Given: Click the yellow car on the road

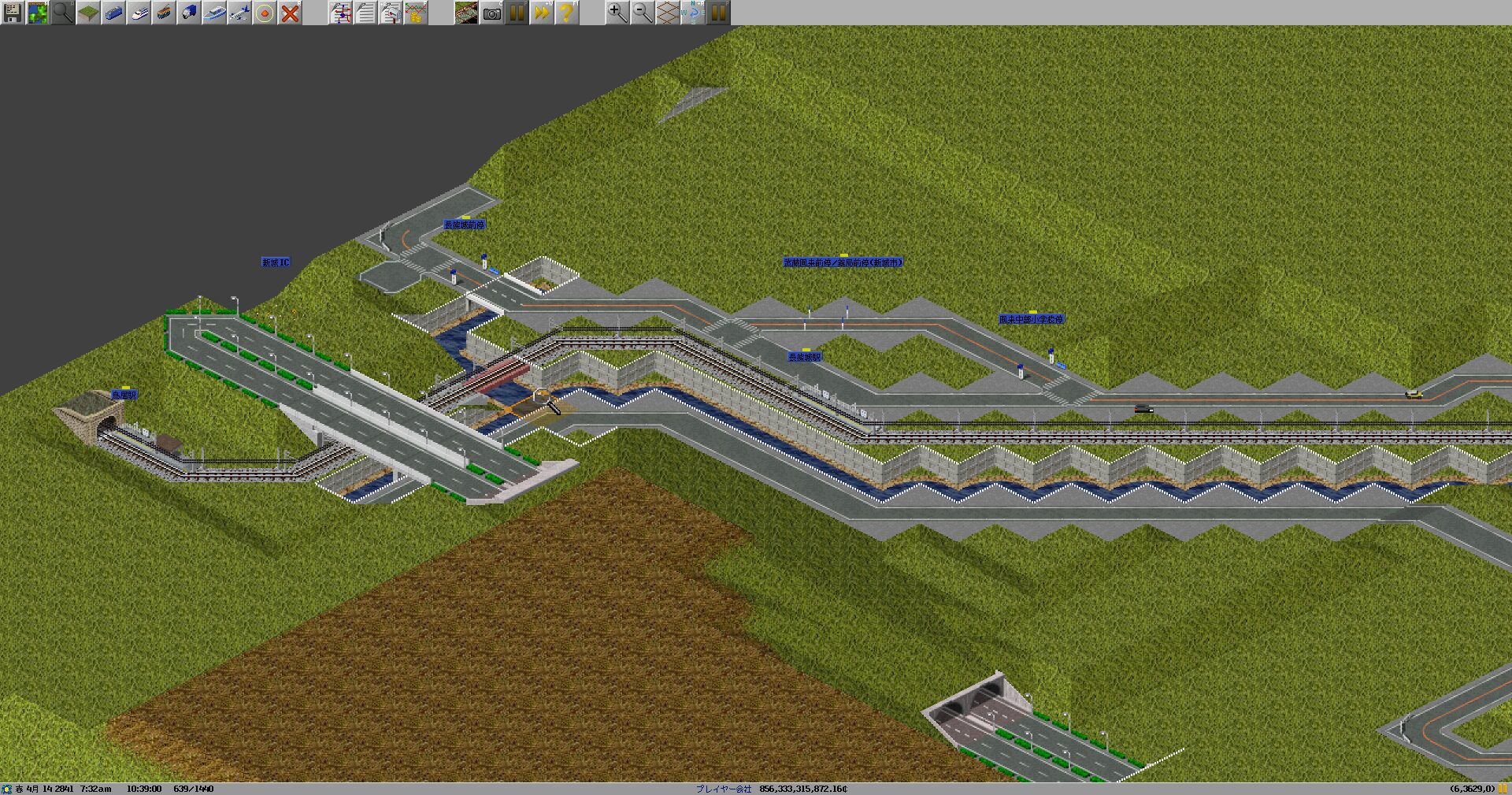Looking at the screenshot, I should (1414, 394).
